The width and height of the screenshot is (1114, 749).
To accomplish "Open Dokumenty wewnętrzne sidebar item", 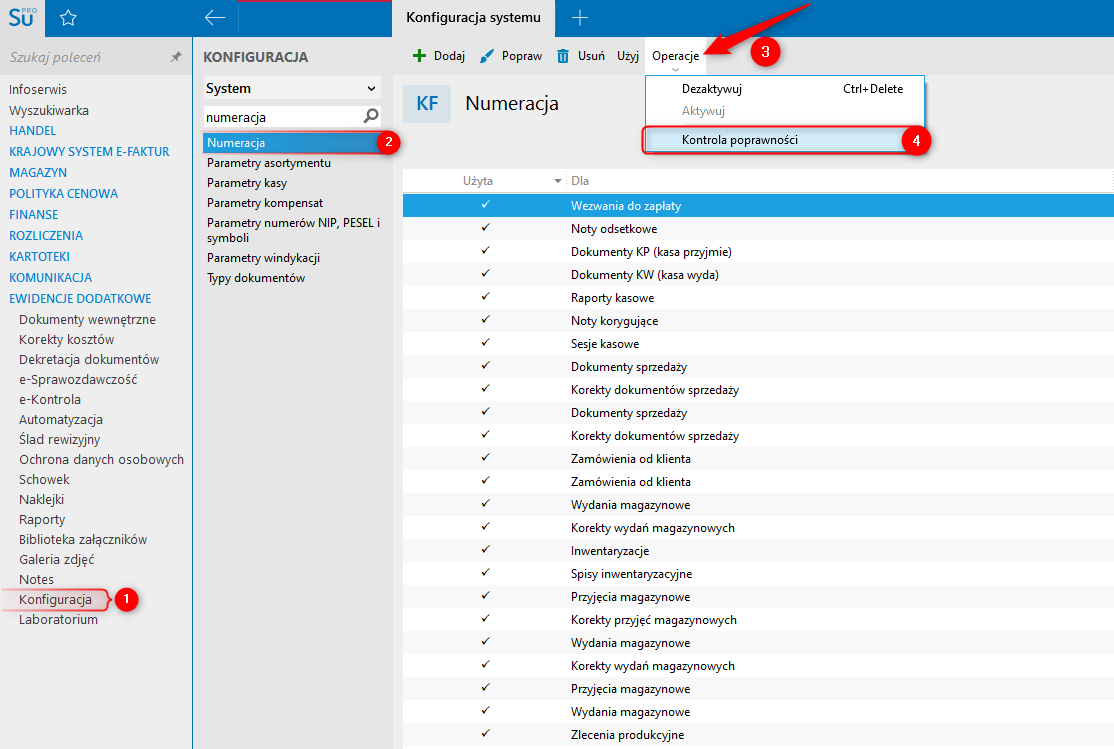I will click(x=87, y=320).
